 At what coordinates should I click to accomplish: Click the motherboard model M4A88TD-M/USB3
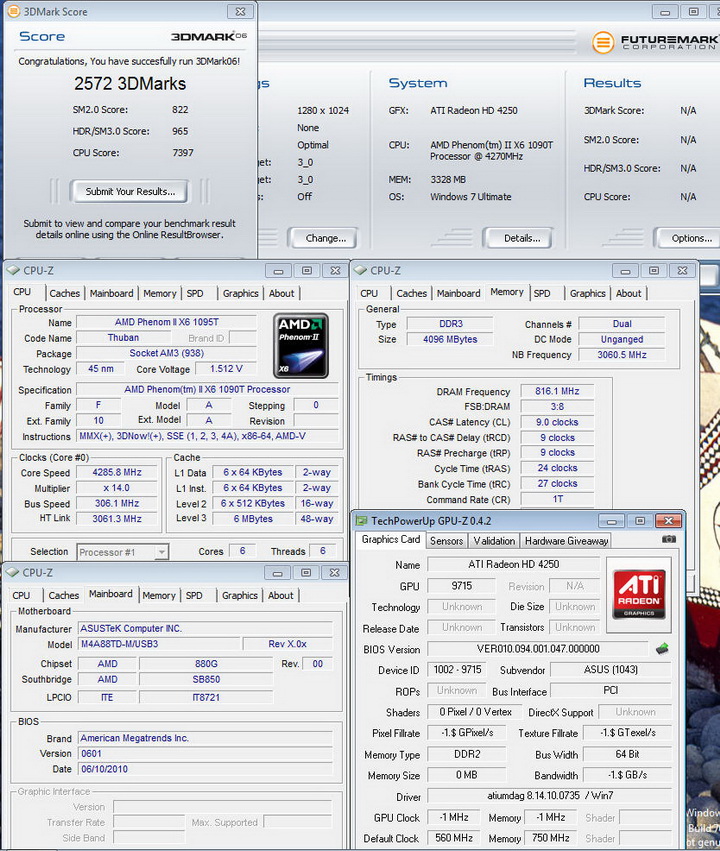[x=158, y=644]
